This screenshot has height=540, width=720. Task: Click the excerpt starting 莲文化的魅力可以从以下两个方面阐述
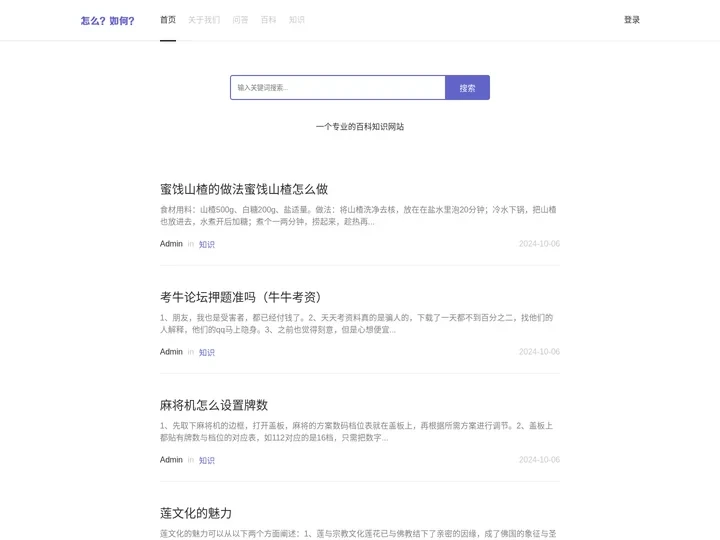(358, 534)
